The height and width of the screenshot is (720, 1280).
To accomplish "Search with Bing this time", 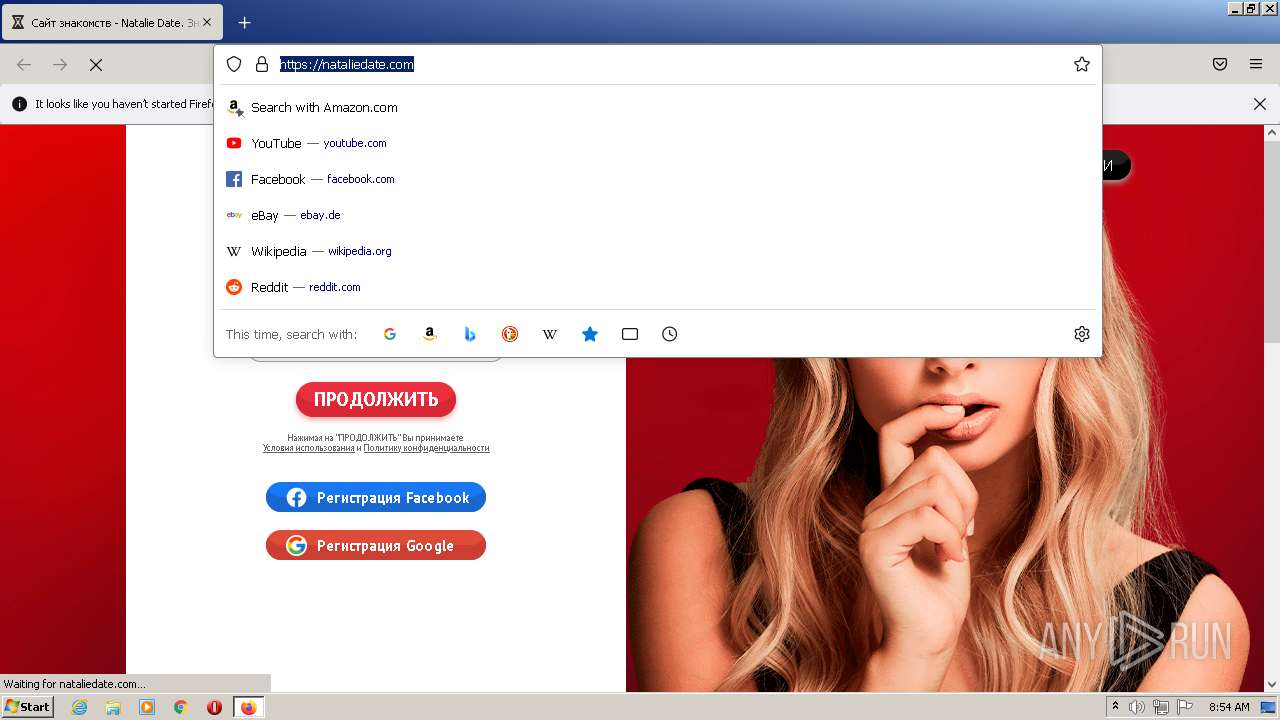I will pyautogui.click(x=470, y=334).
